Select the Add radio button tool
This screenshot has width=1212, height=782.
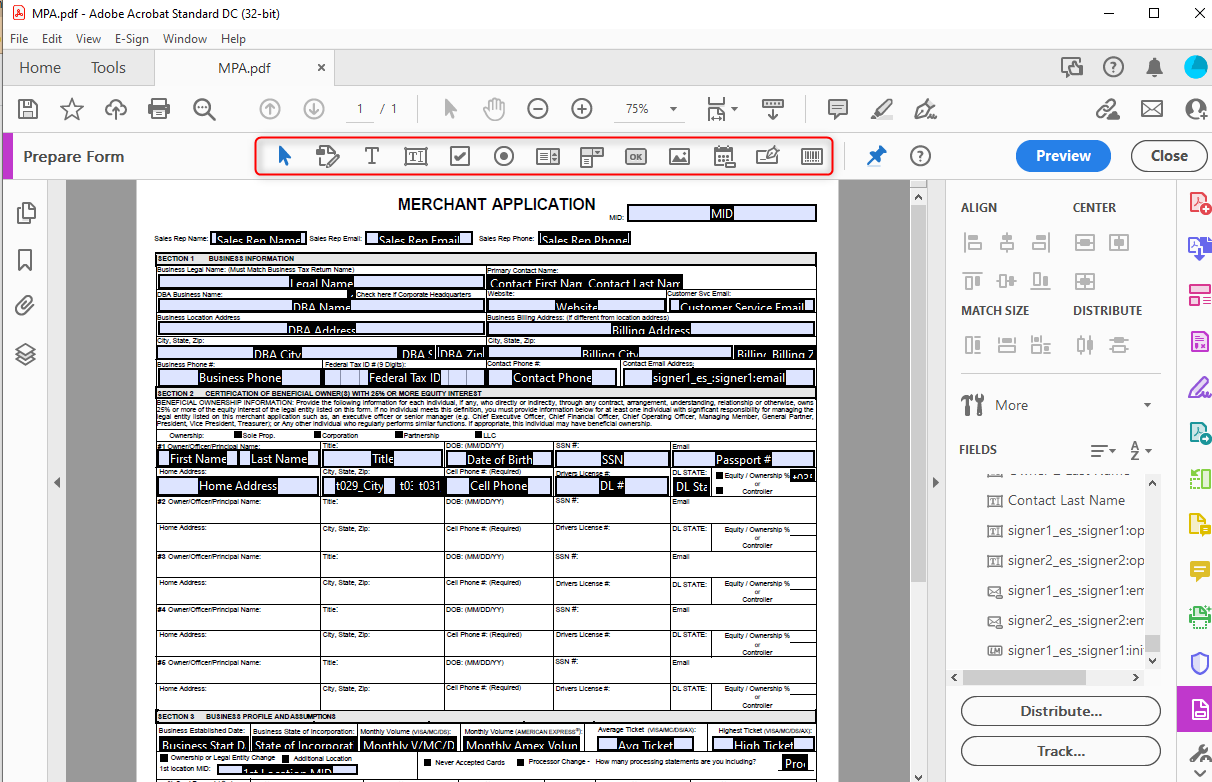coord(504,156)
